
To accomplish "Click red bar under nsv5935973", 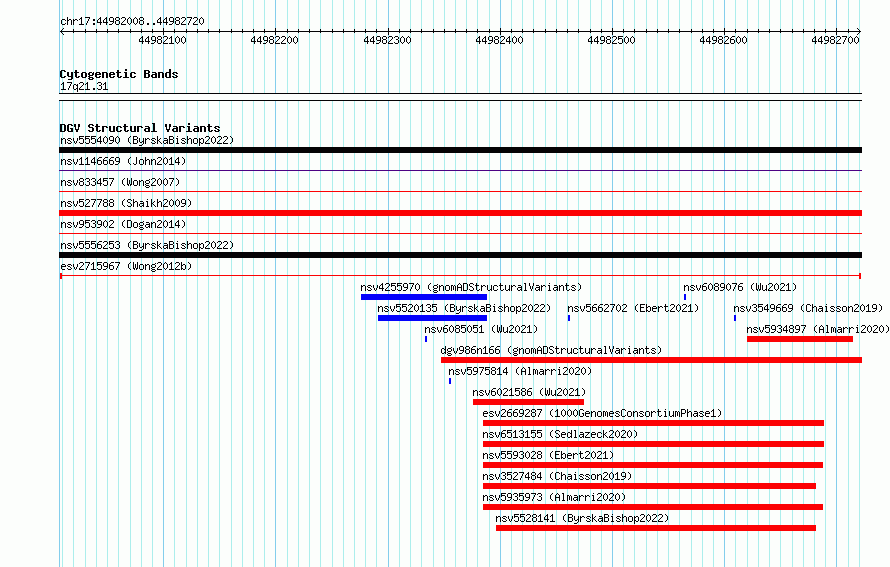I will (x=653, y=507).
